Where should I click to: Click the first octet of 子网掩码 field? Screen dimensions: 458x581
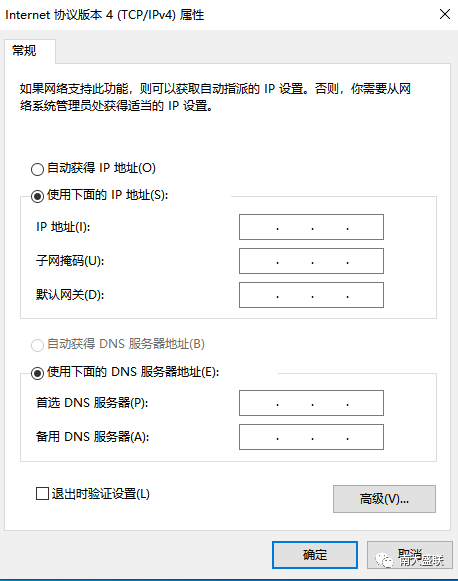[259, 261]
